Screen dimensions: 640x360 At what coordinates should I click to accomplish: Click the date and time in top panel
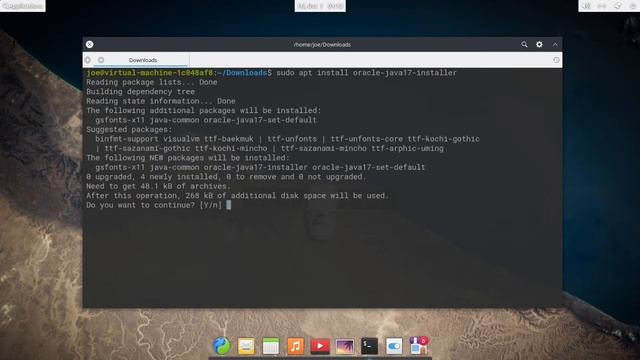point(320,6)
